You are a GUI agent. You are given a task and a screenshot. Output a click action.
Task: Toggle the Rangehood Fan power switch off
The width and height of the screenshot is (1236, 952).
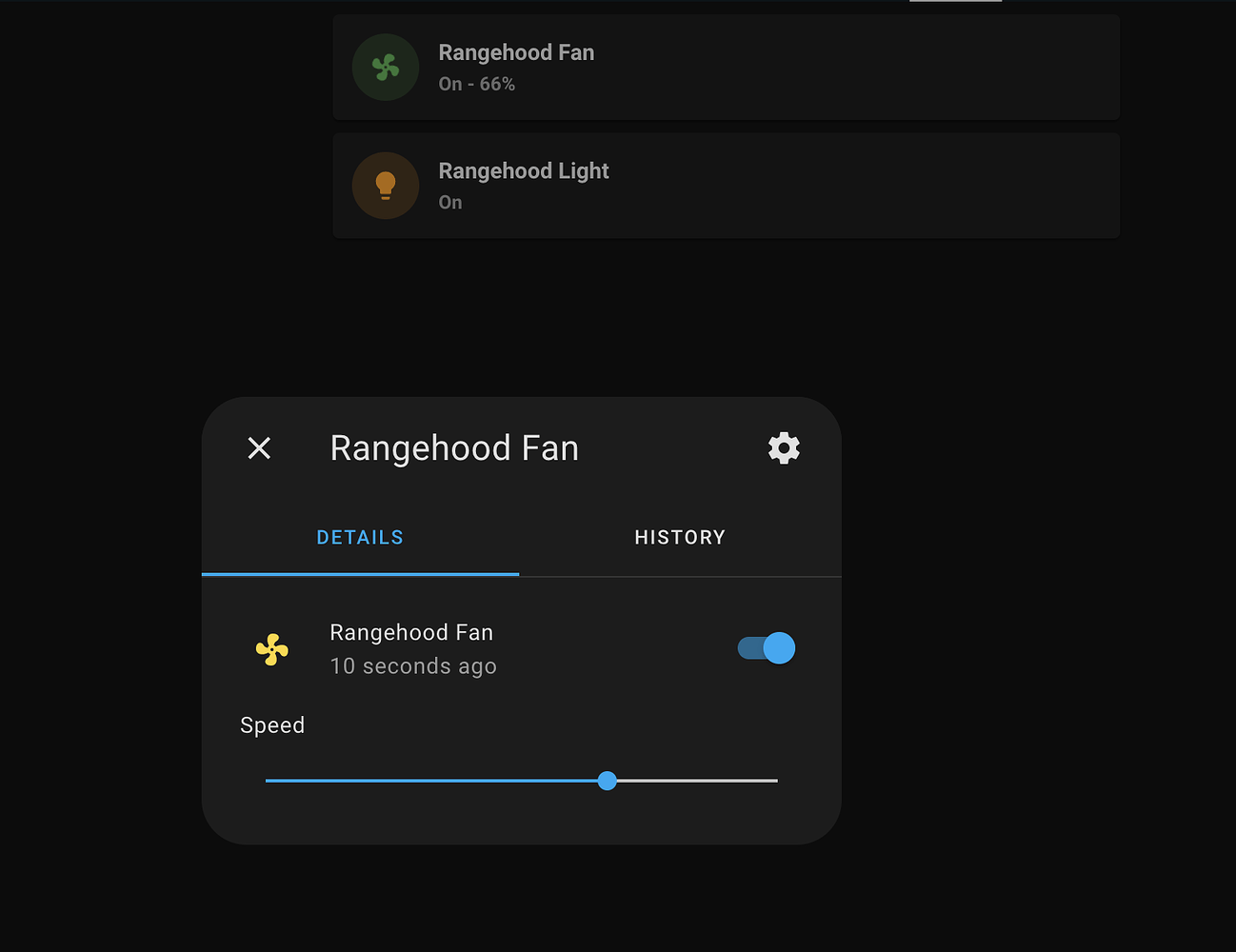coord(766,647)
